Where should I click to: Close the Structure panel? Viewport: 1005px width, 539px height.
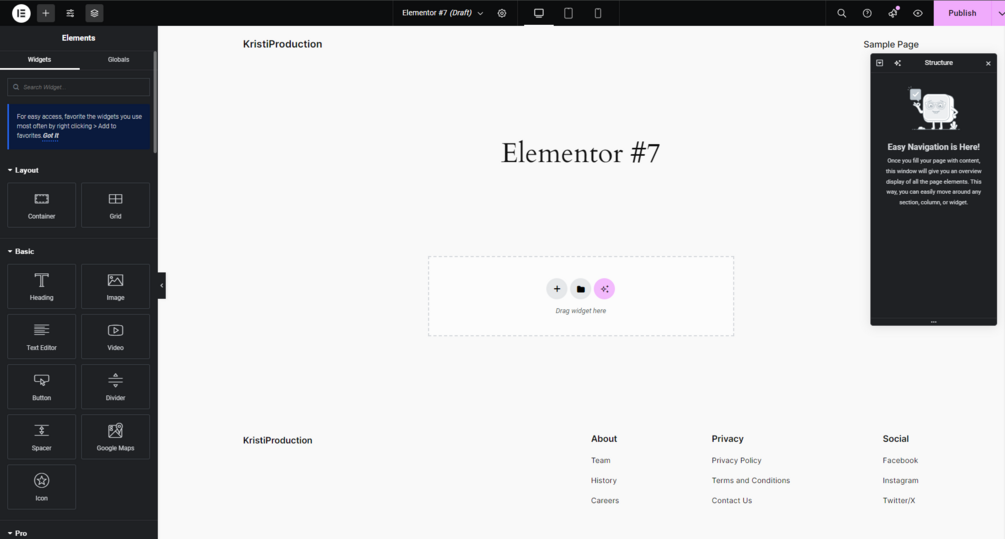click(988, 63)
